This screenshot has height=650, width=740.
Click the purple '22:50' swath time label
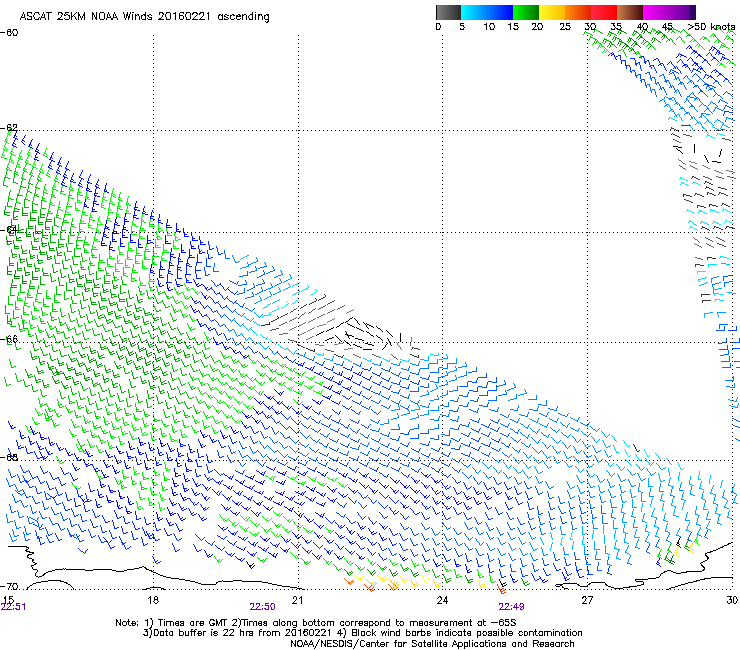(262, 607)
